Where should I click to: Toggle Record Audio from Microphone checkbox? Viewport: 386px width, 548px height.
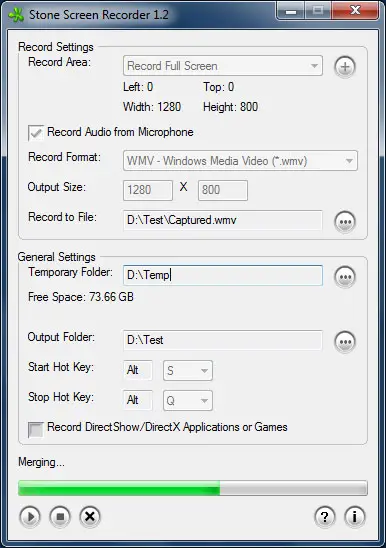coord(36,133)
